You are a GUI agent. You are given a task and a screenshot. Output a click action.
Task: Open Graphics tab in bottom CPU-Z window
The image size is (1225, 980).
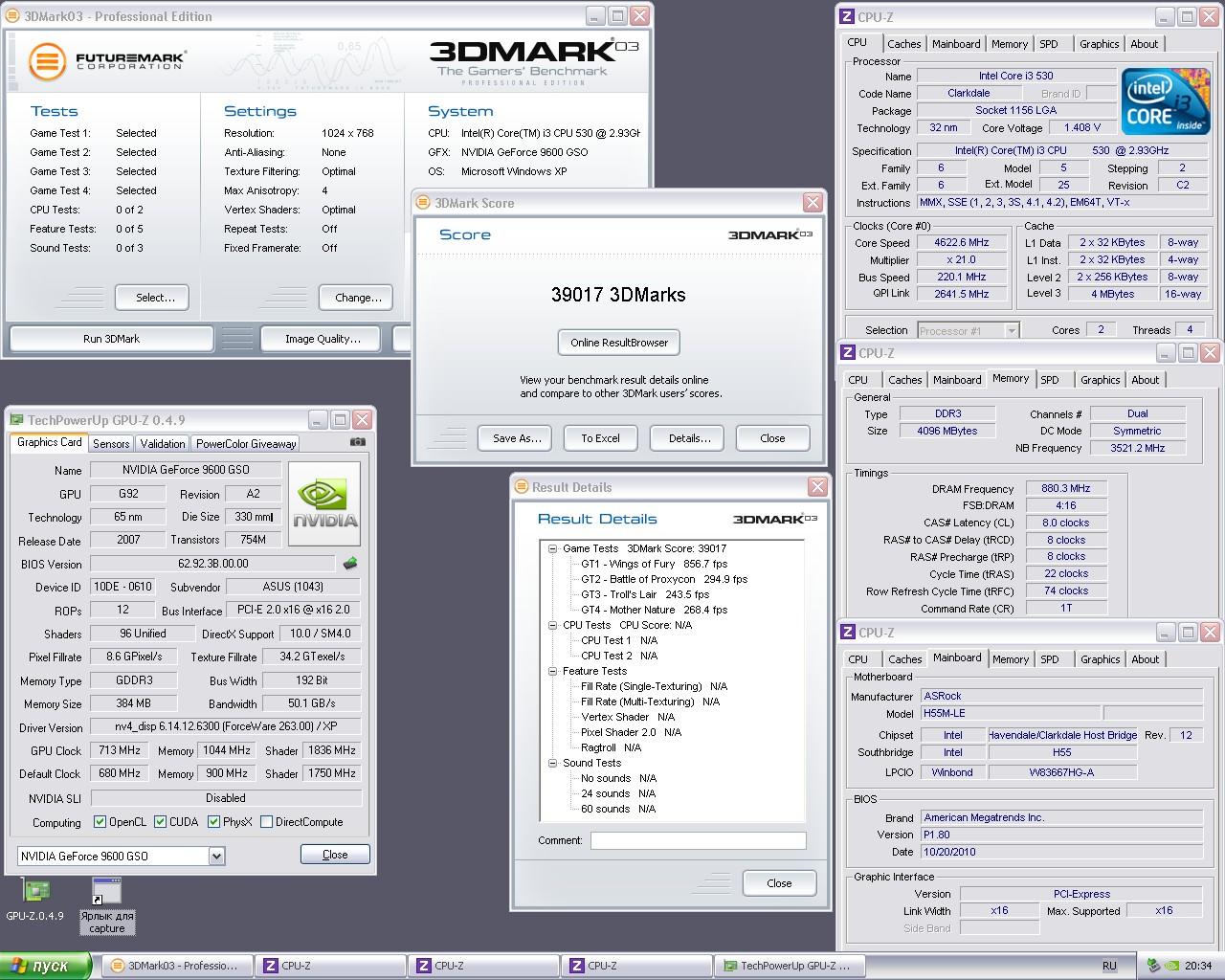click(x=1100, y=659)
